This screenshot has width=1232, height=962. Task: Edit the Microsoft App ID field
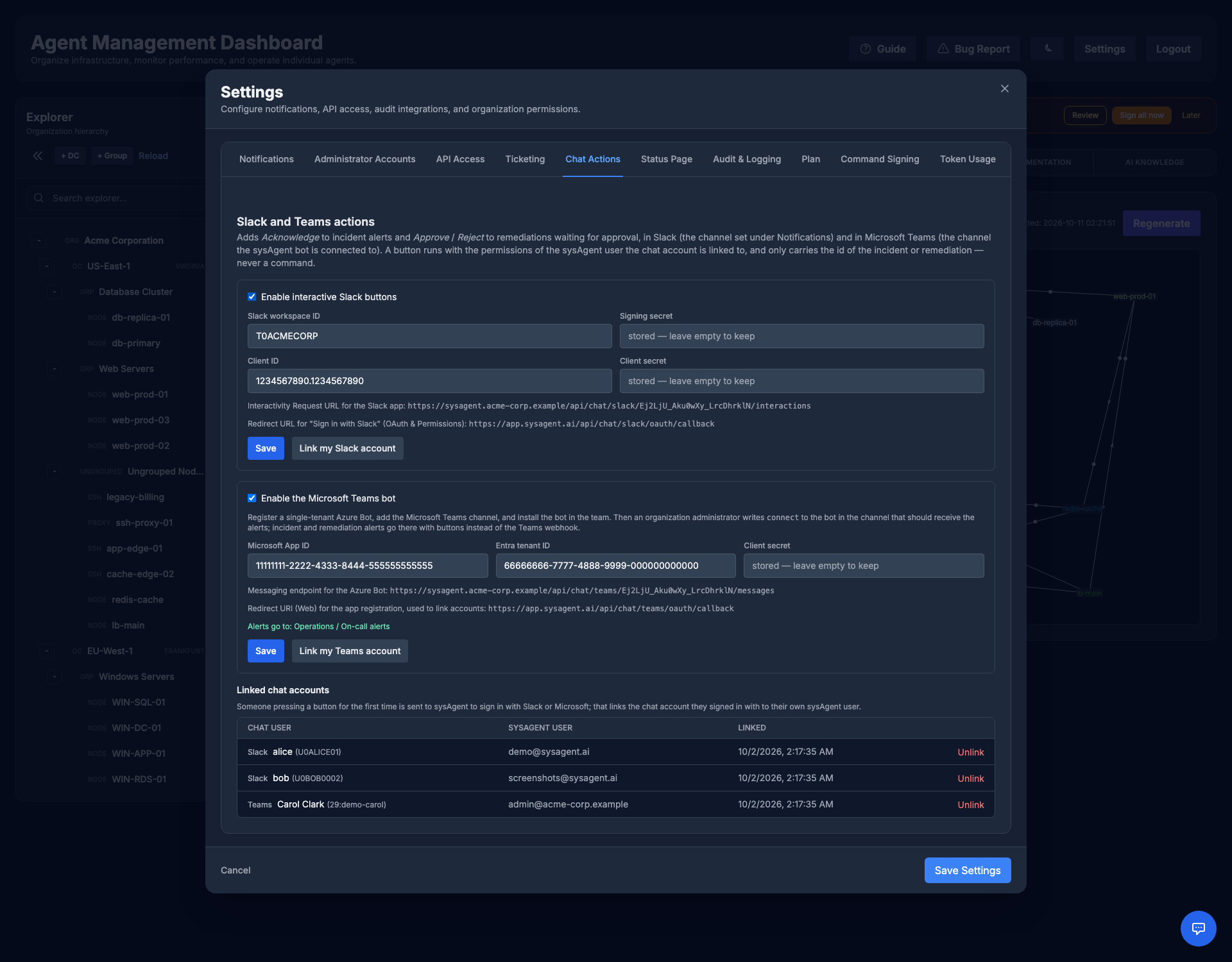pyautogui.click(x=368, y=566)
